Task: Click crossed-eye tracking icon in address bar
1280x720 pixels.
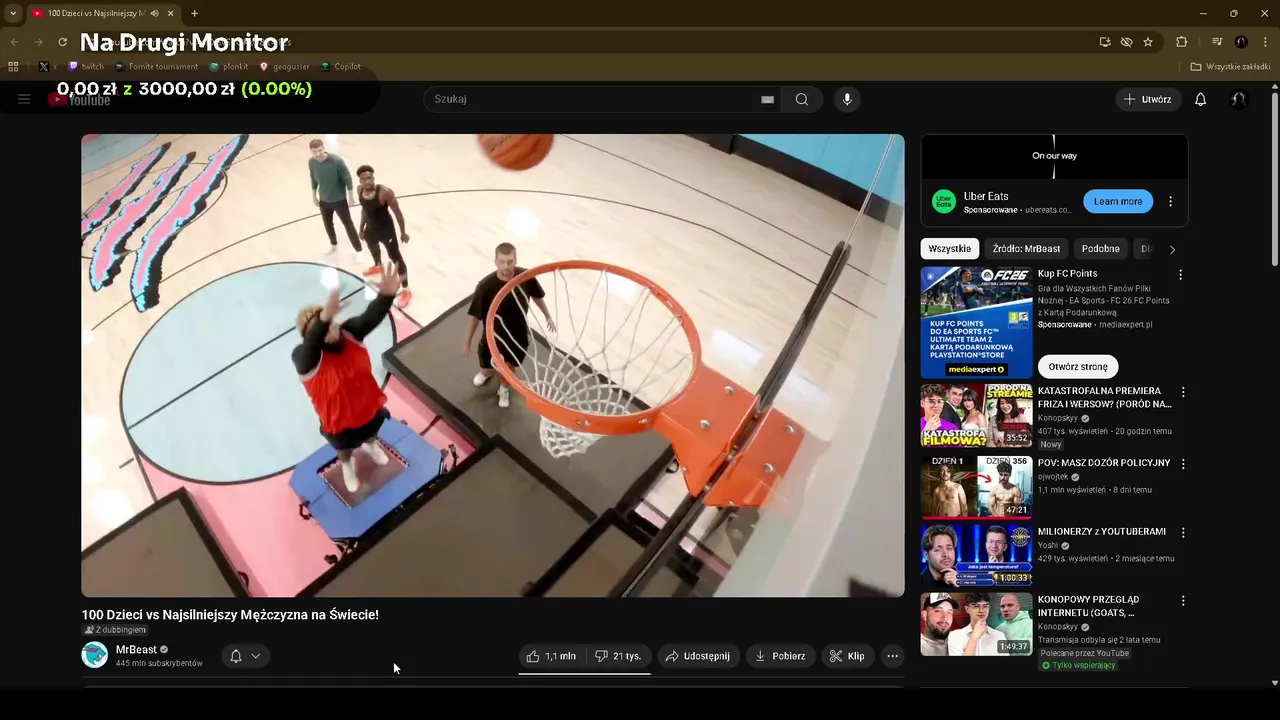Action: point(1126,42)
